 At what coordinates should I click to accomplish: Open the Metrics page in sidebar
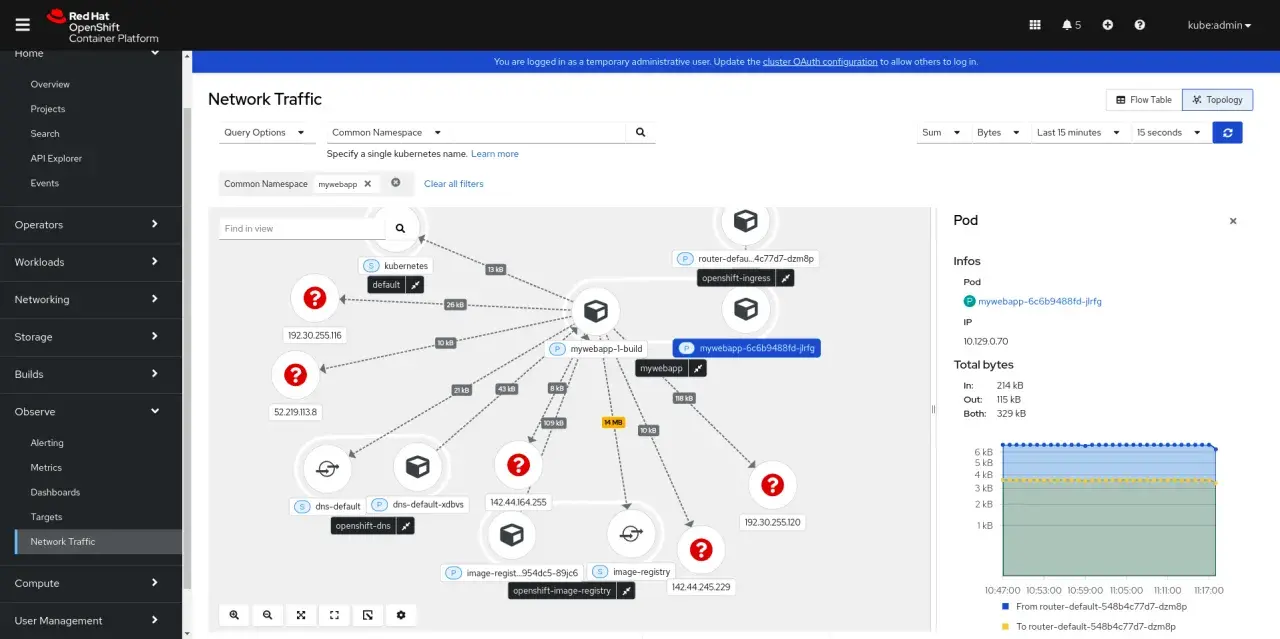coord(46,468)
